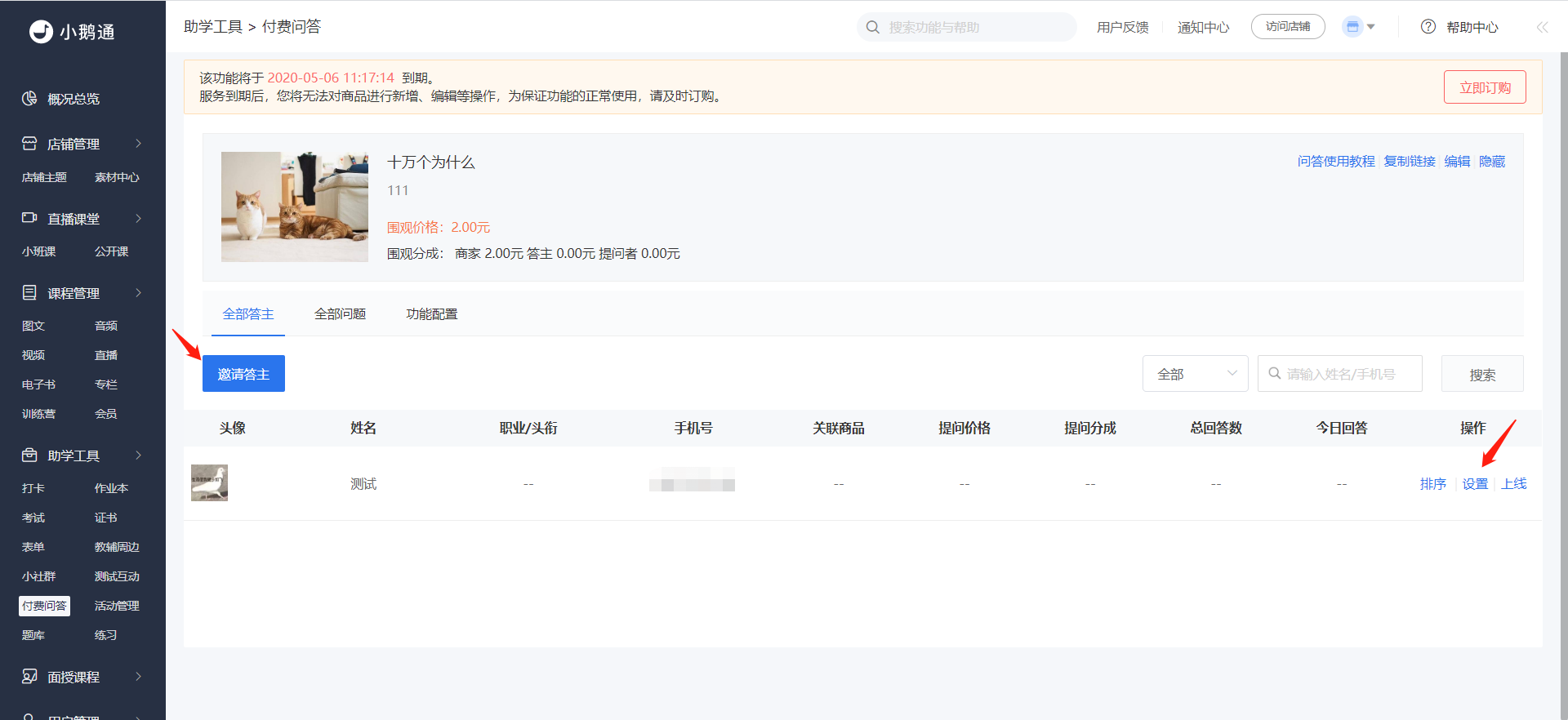This screenshot has height=720, width=1568.
Task: Open 题库 in sidebar
Action: pyautogui.click(x=33, y=635)
